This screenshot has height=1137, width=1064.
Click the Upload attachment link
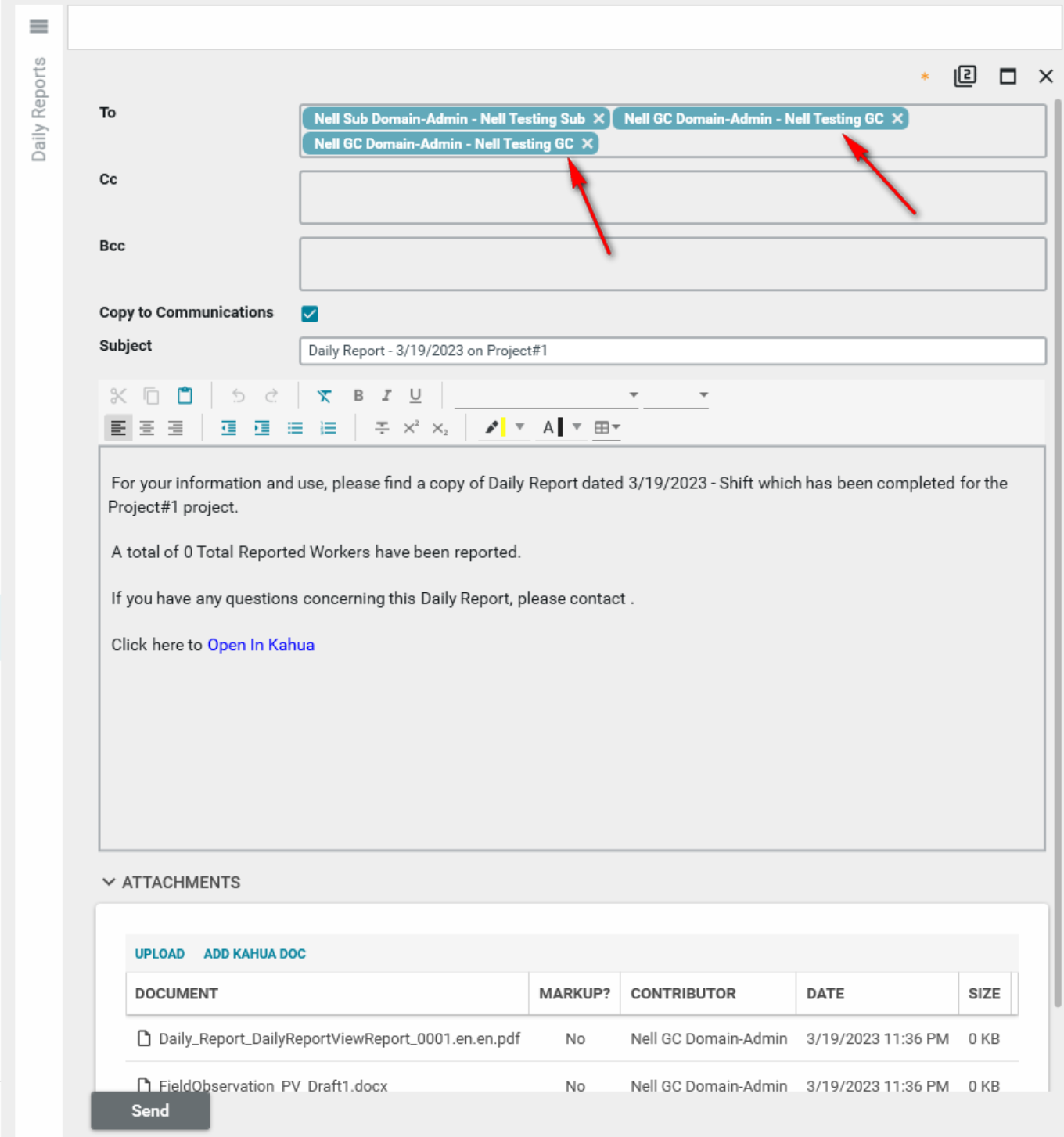pyautogui.click(x=160, y=954)
